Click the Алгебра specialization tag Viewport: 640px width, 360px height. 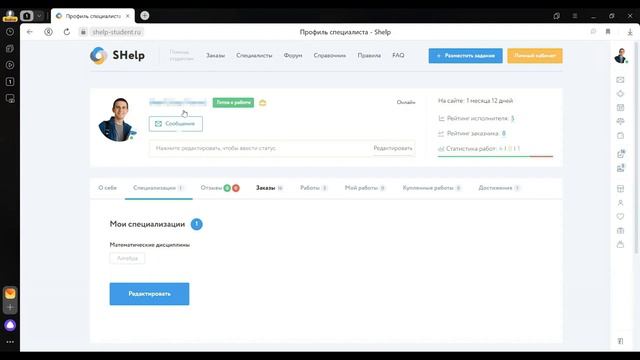(x=127, y=258)
